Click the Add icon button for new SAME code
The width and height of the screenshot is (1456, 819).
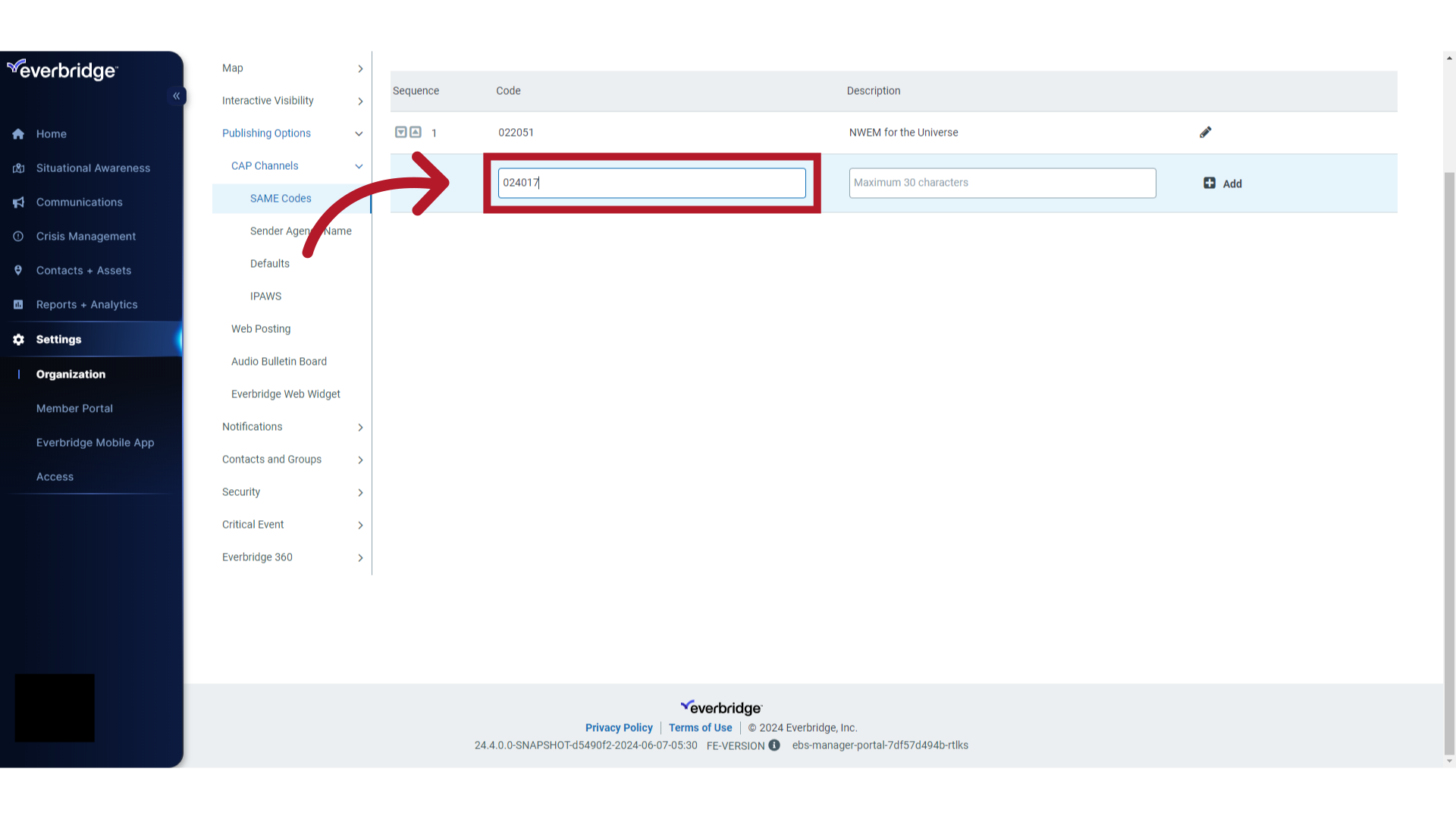[1210, 182]
